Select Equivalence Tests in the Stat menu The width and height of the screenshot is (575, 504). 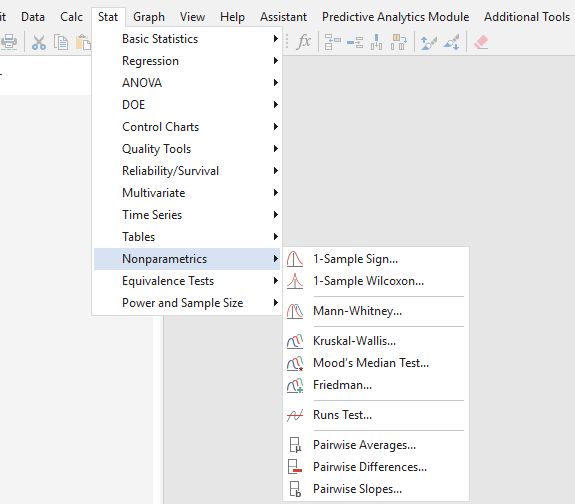pyautogui.click(x=187, y=281)
